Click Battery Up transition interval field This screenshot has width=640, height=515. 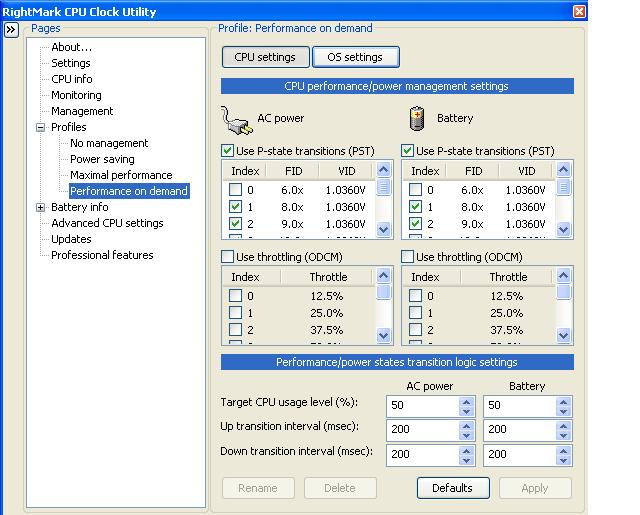[x=520, y=430]
